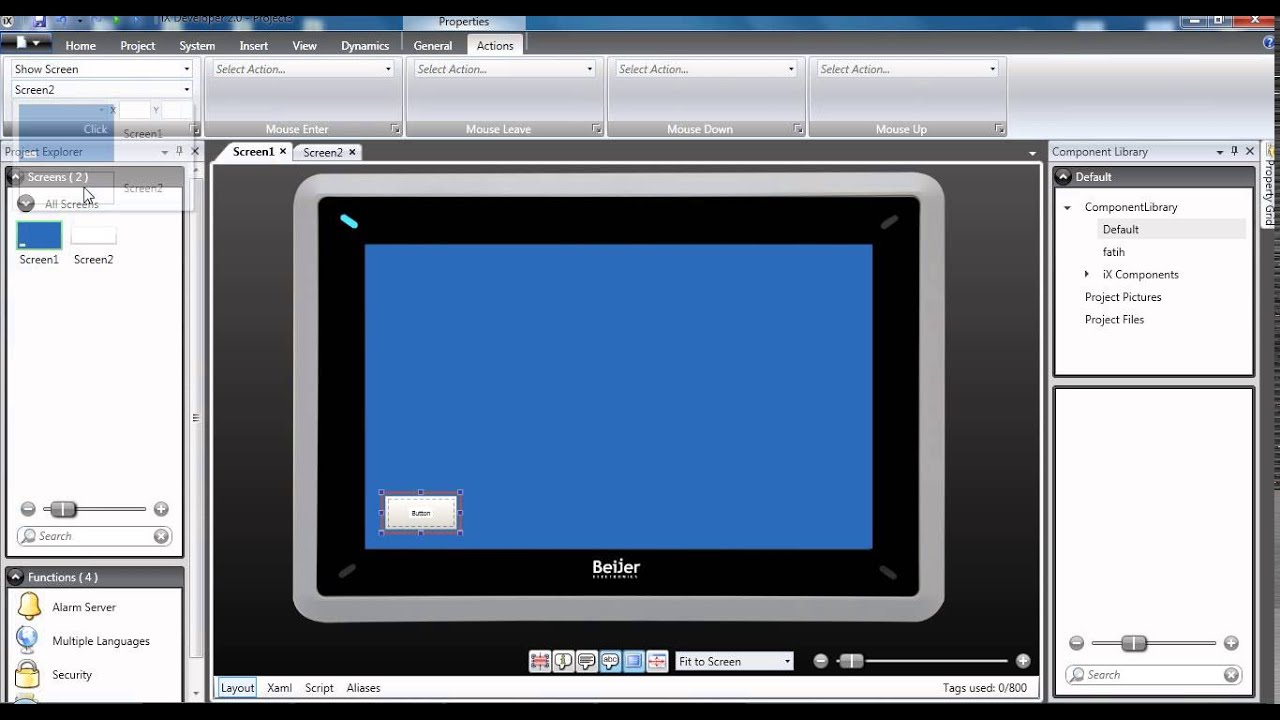This screenshot has width=1280, height=720.
Task: Click the green Run icon in the title bar
Action: 117,21
